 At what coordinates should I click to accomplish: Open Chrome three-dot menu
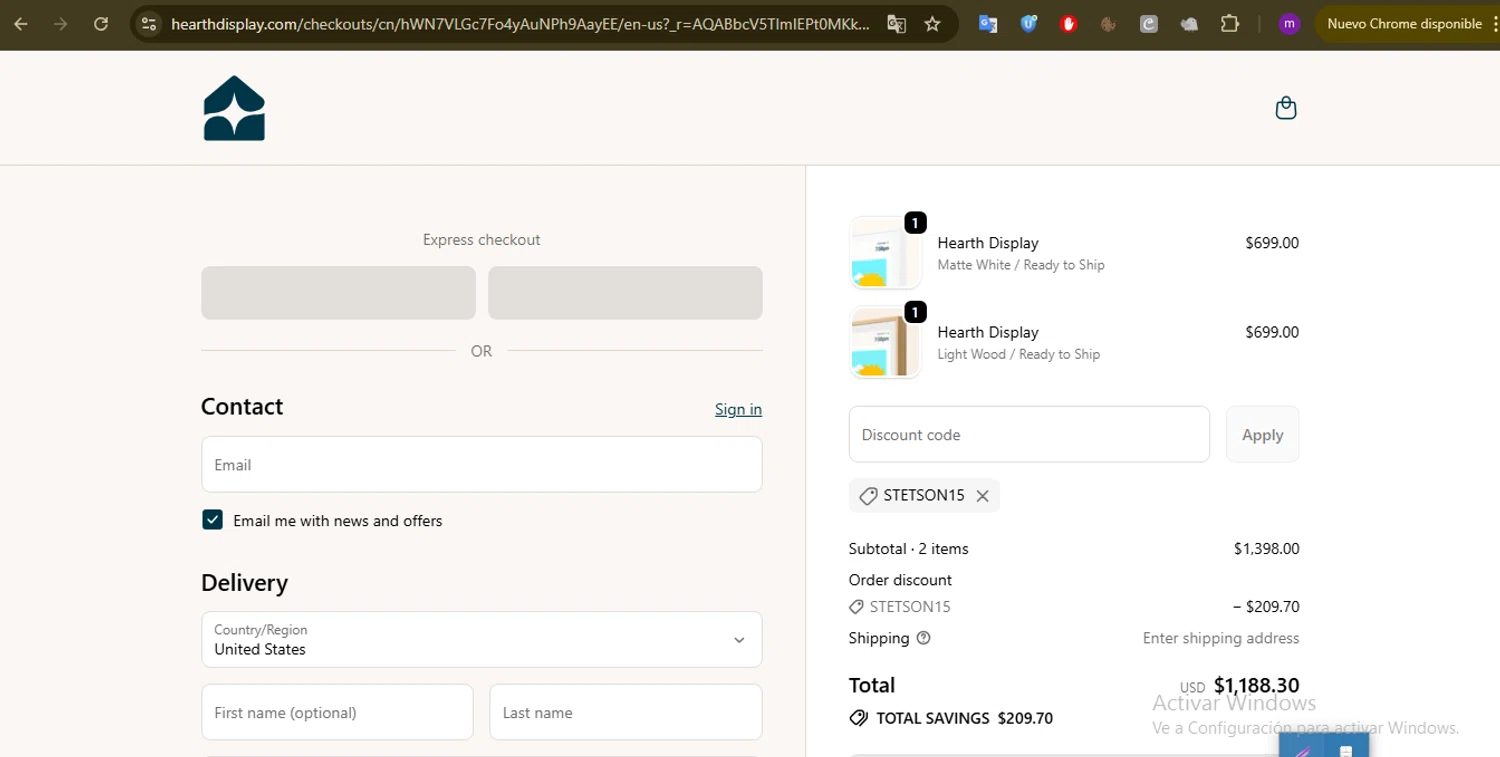point(1496,24)
